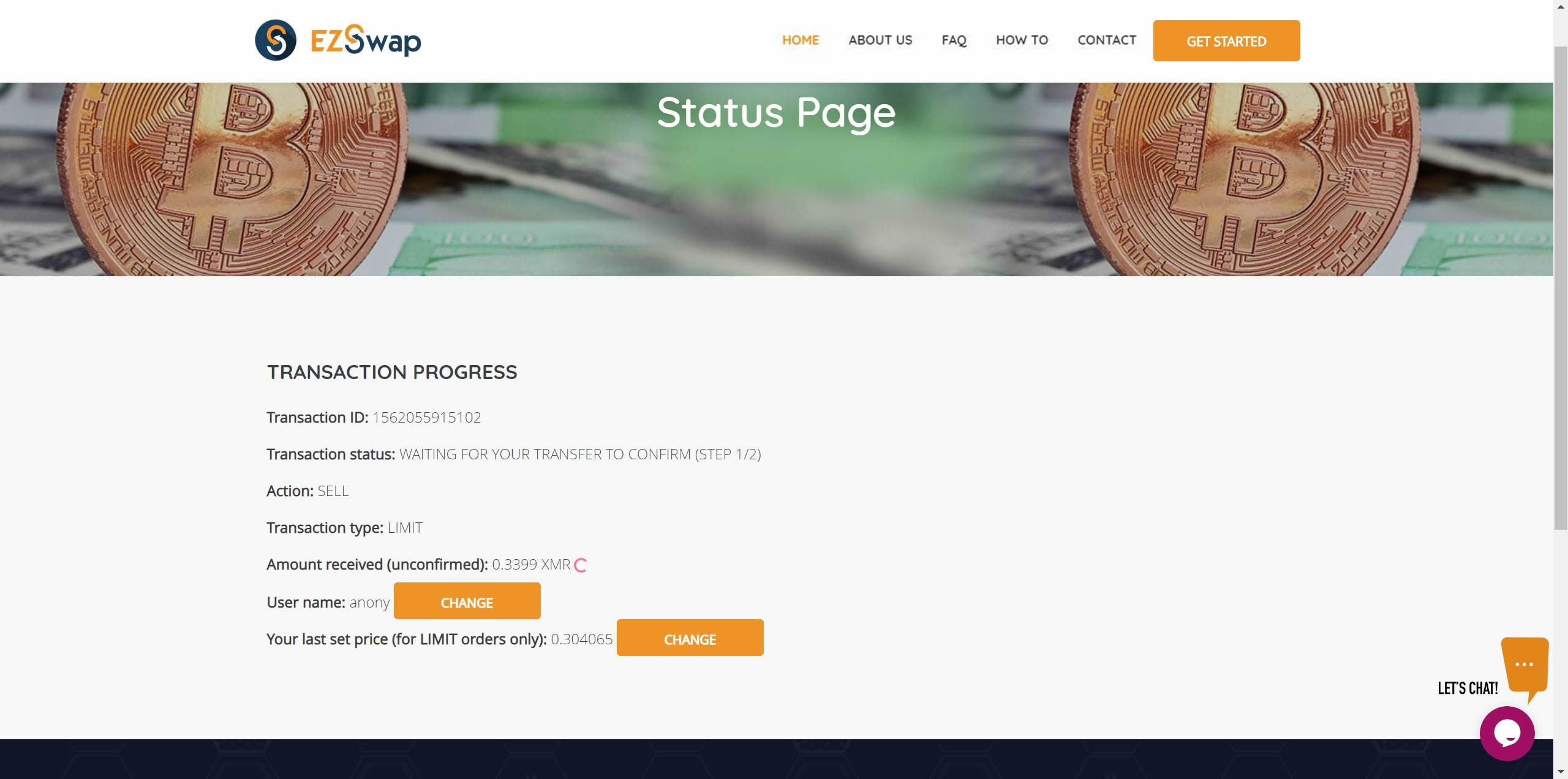
Task: Click the S logo icon in navbar
Action: click(x=275, y=40)
